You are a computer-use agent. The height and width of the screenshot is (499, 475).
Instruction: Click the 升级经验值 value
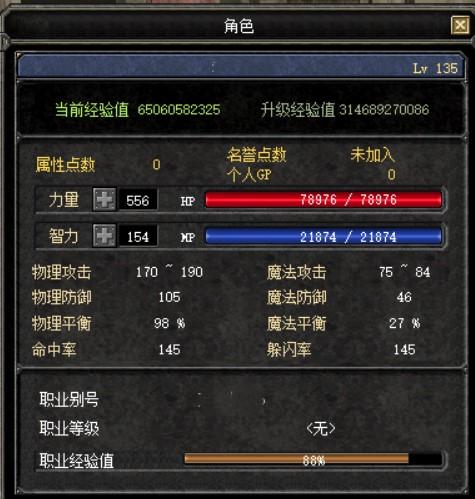pos(384,110)
